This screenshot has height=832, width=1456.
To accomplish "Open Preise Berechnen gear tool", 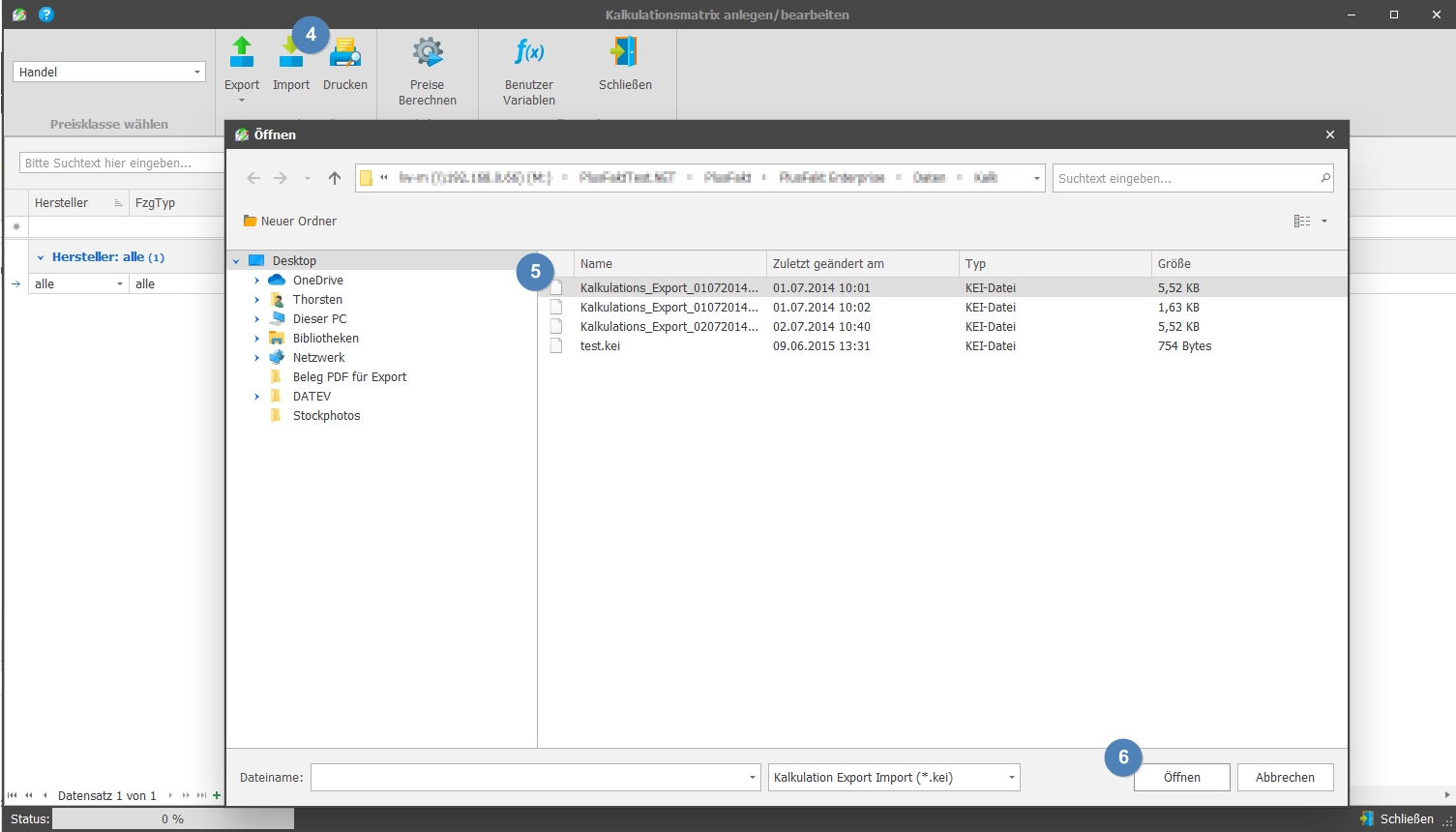I will [x=428, y=52].
